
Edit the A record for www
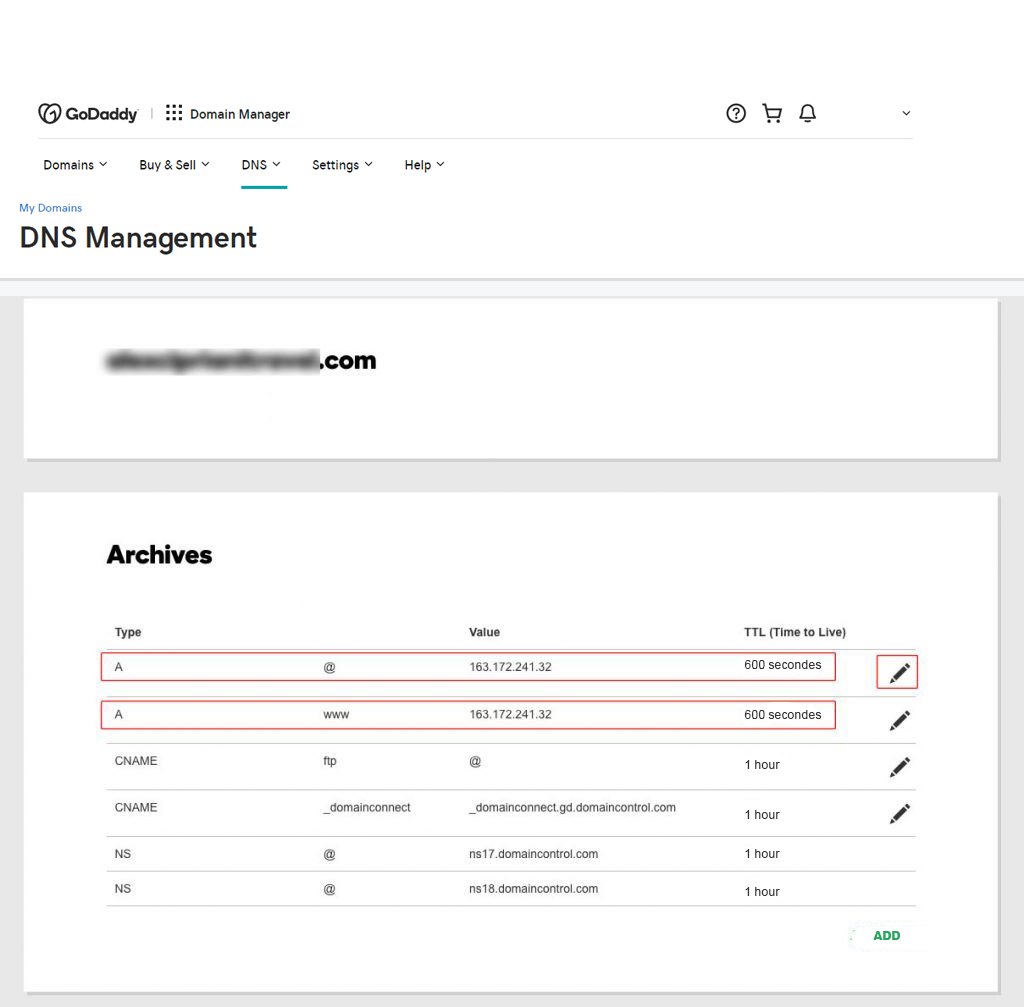click(x=899, y=720)
